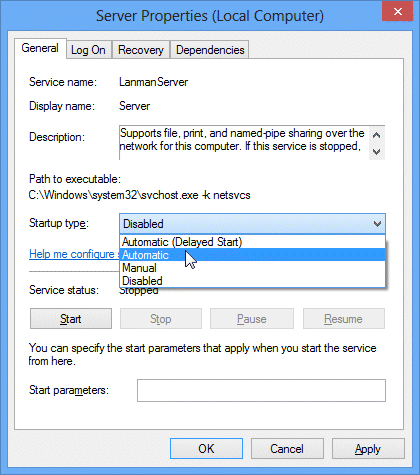Apply the service settings

pos(368,449)
